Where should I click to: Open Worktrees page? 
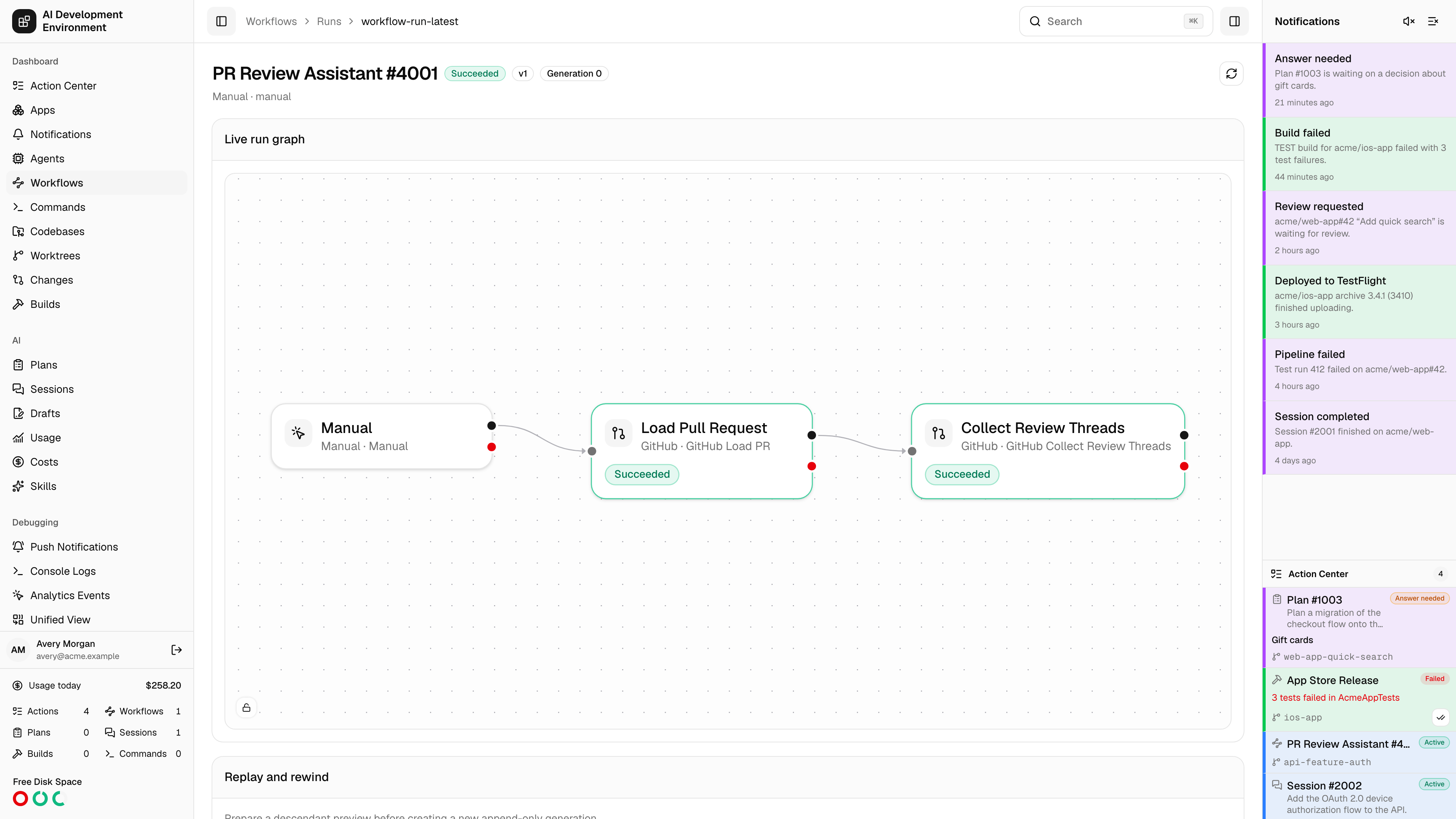click(x=97, y=256)
